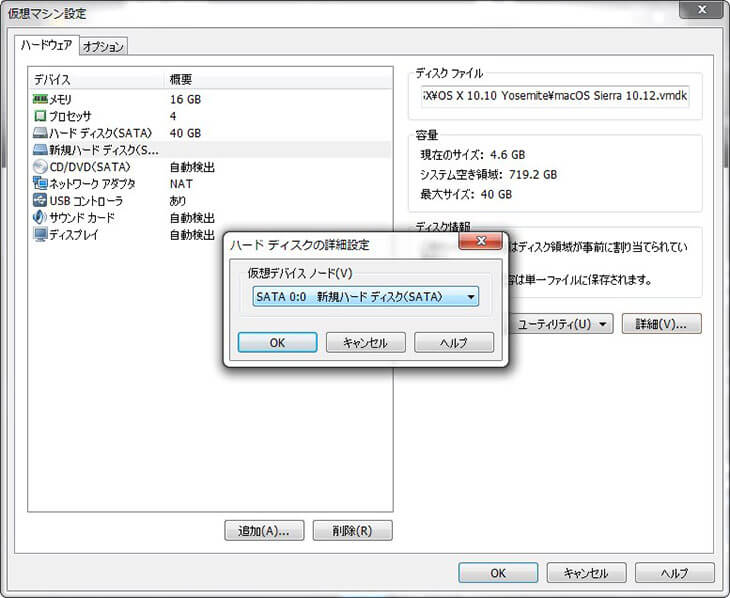The height and width of the screenshot is (598, 730).
Task: Close the hard disk advanced settings dialog
Action: point(481,240)
